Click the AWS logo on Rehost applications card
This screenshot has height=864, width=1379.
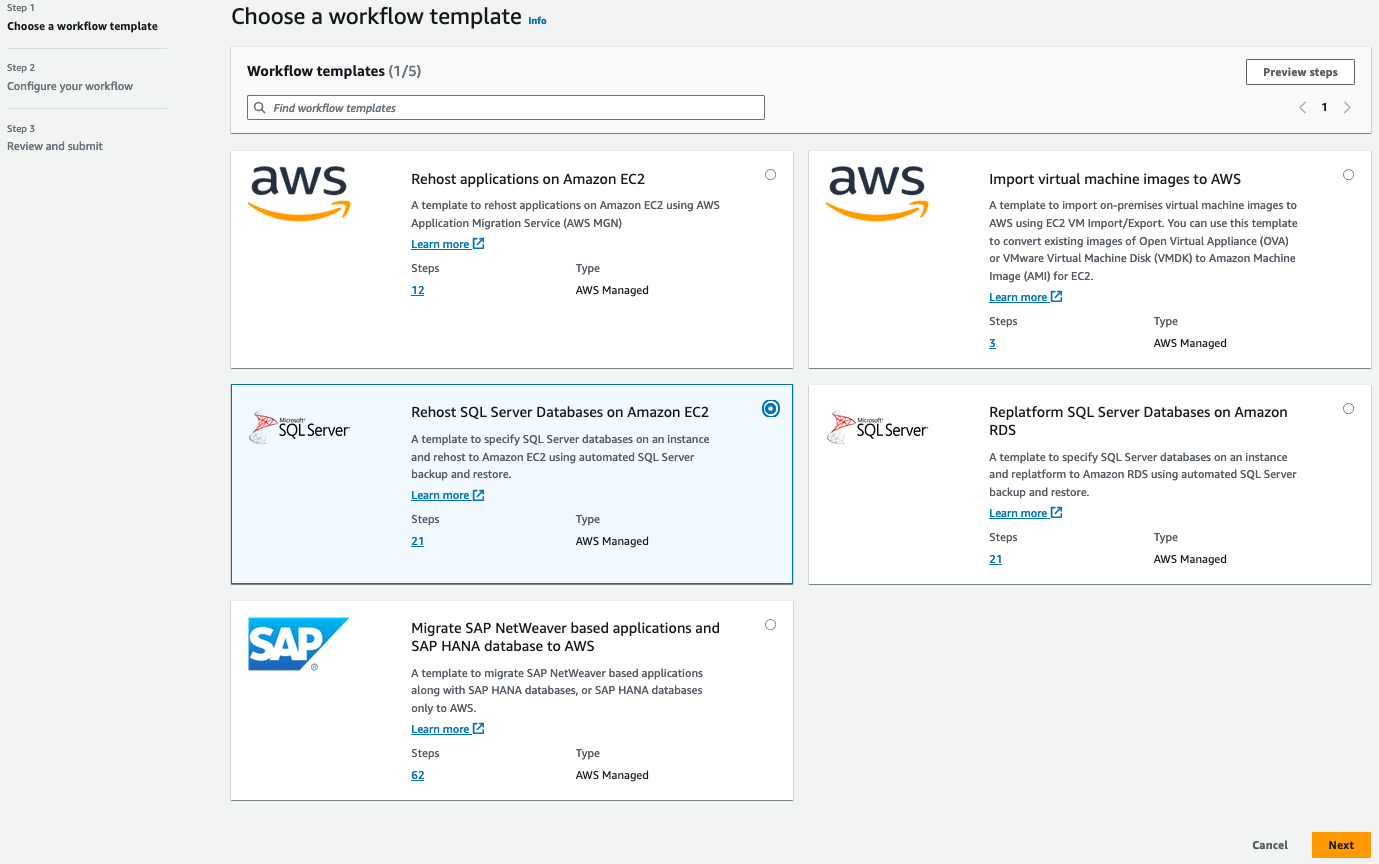(x=299, y=193)
